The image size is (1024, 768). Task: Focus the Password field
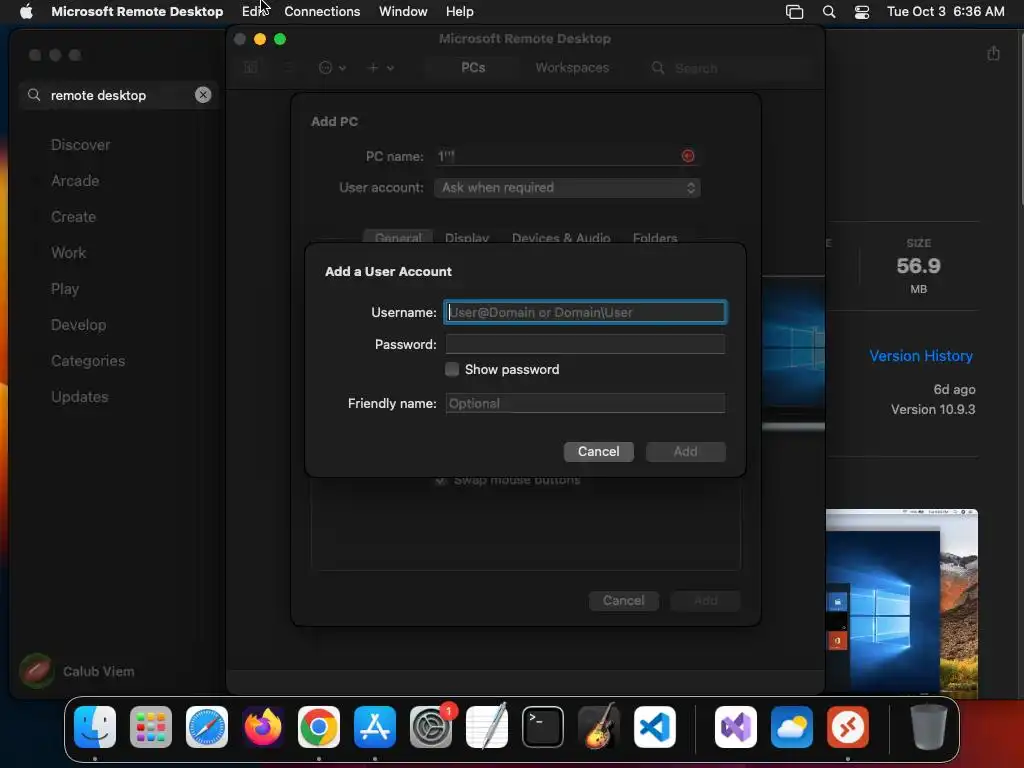585,344
